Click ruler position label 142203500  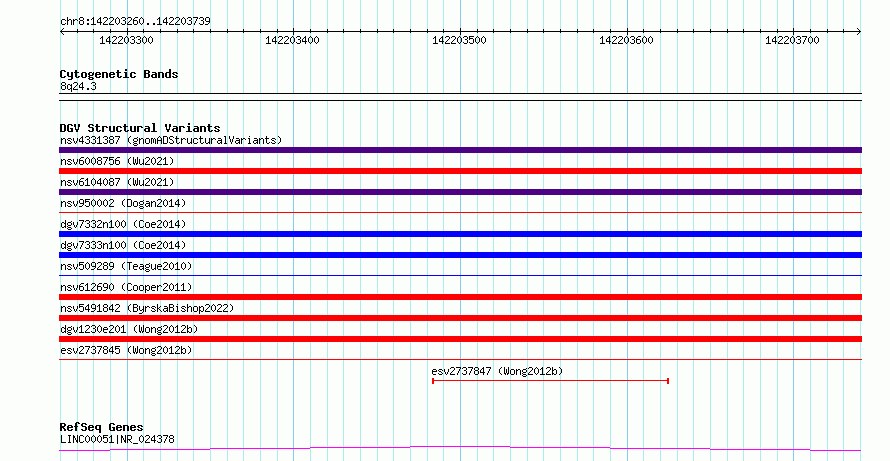(459, 40)
